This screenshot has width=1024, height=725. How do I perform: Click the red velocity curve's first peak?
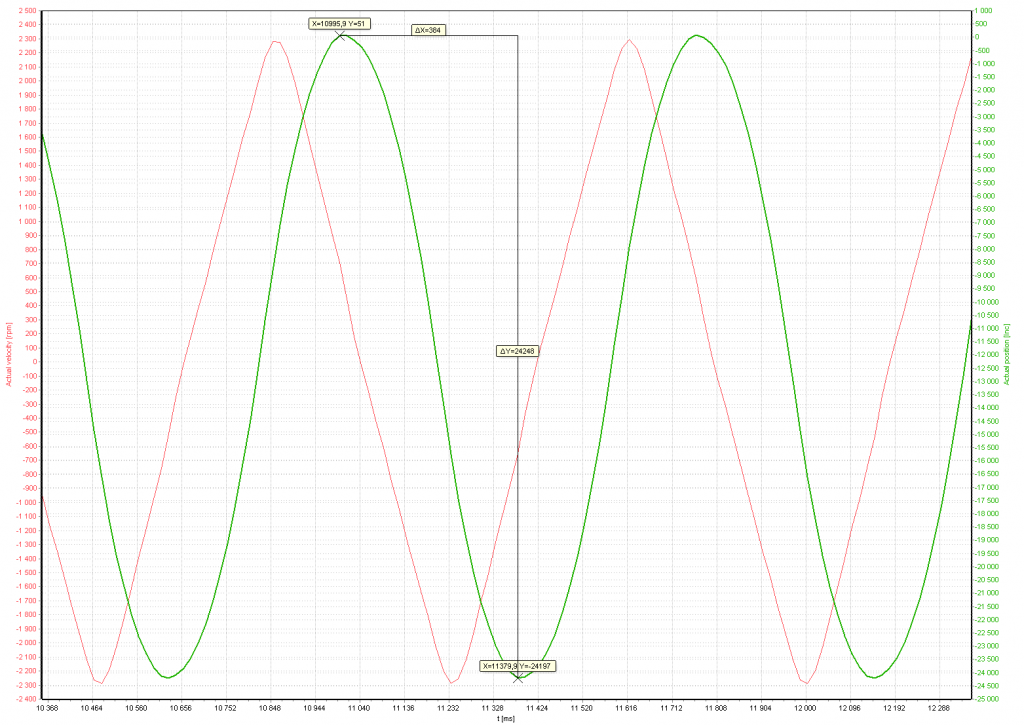tap(275, 41)
